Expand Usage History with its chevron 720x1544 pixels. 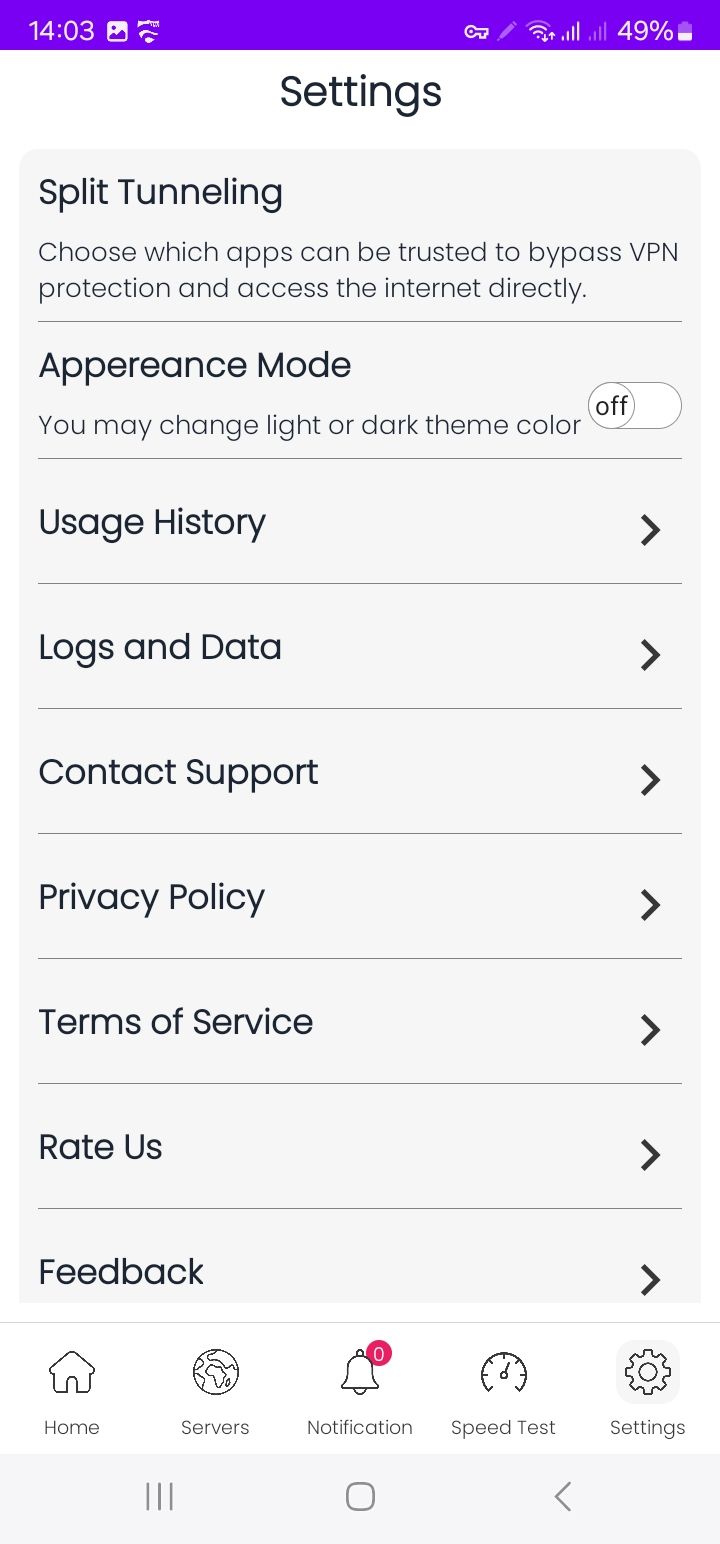pos(650,530)
